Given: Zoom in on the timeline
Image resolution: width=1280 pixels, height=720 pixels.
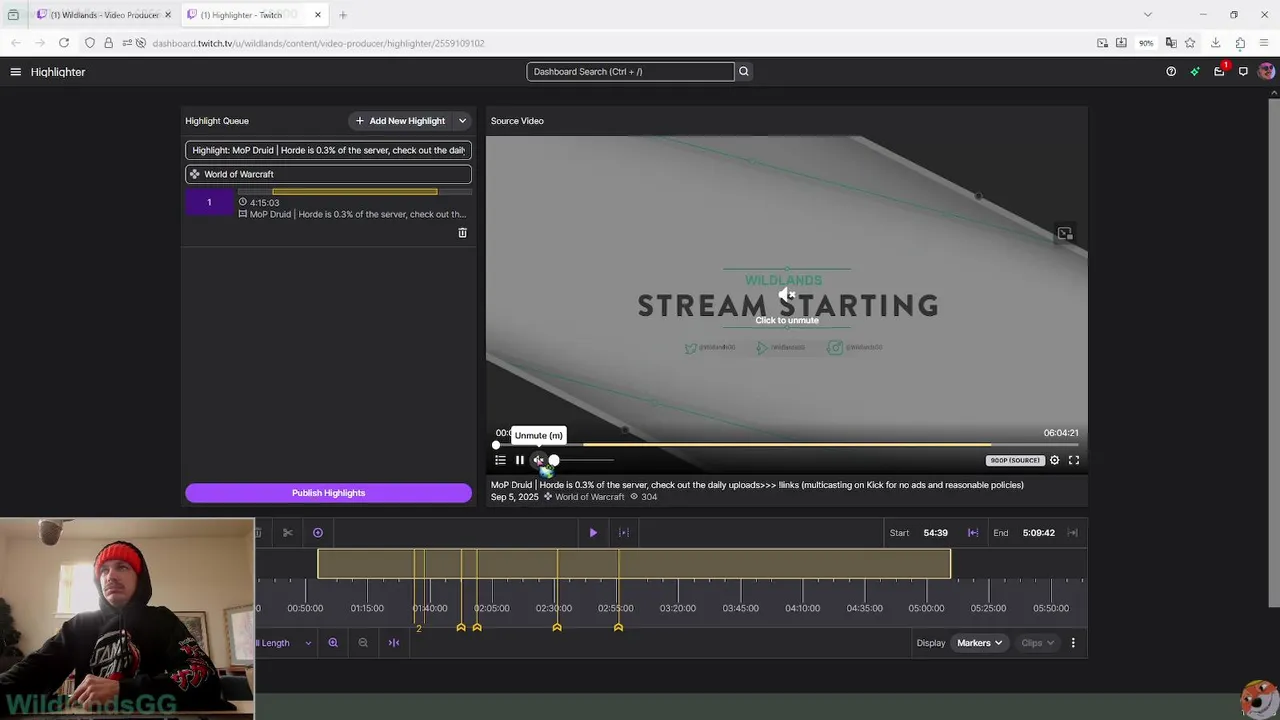Looking at the screenshot, I should tap(333, 643).
